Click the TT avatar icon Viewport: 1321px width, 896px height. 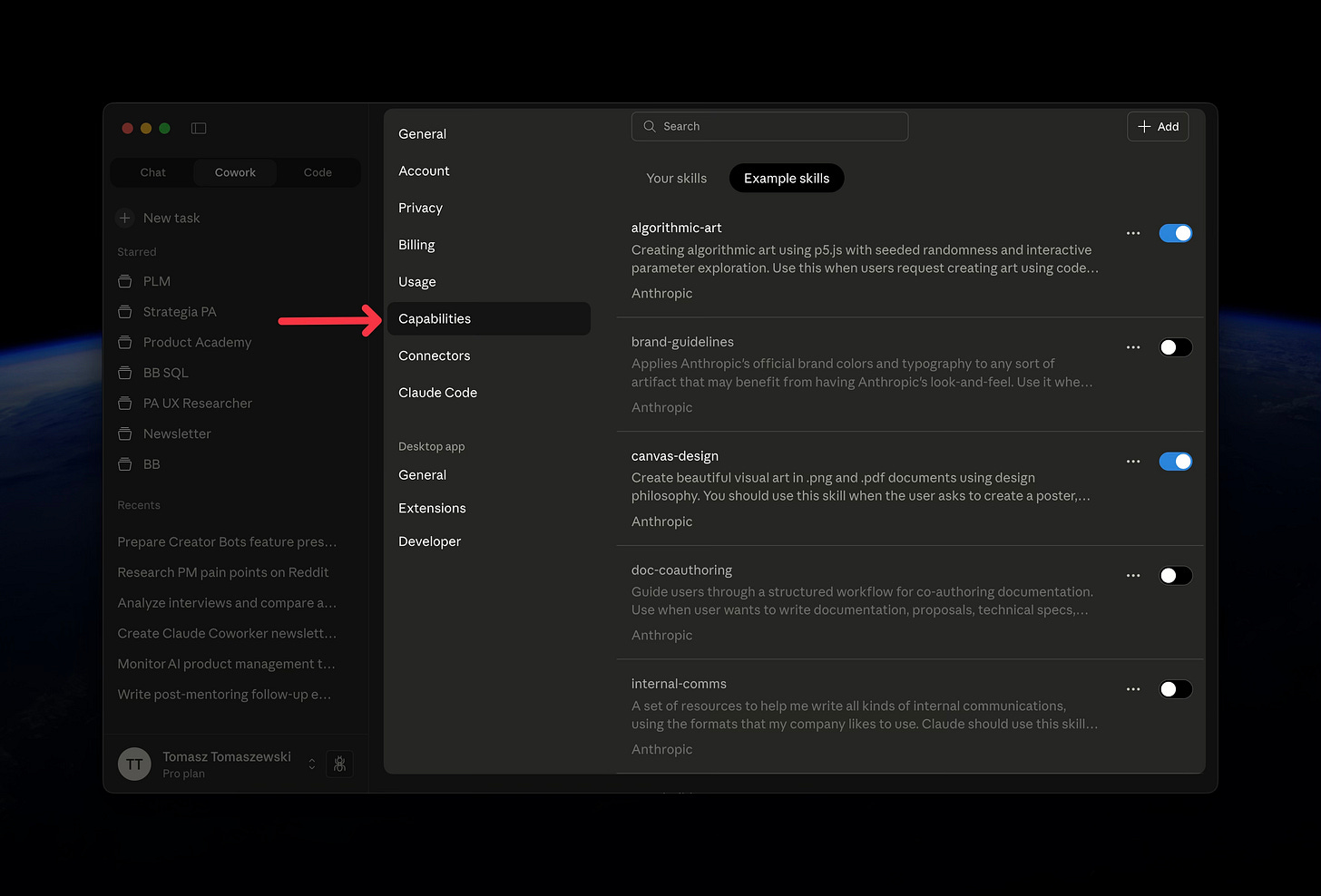click(134, 764)
